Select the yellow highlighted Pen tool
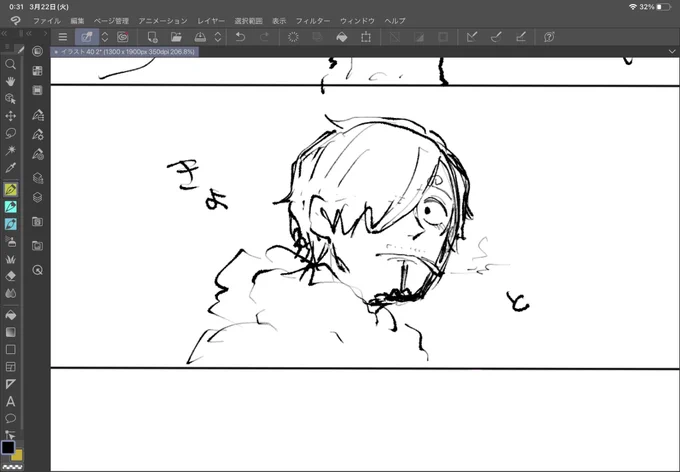Viewport: 680px width, 472px height. 10,190
